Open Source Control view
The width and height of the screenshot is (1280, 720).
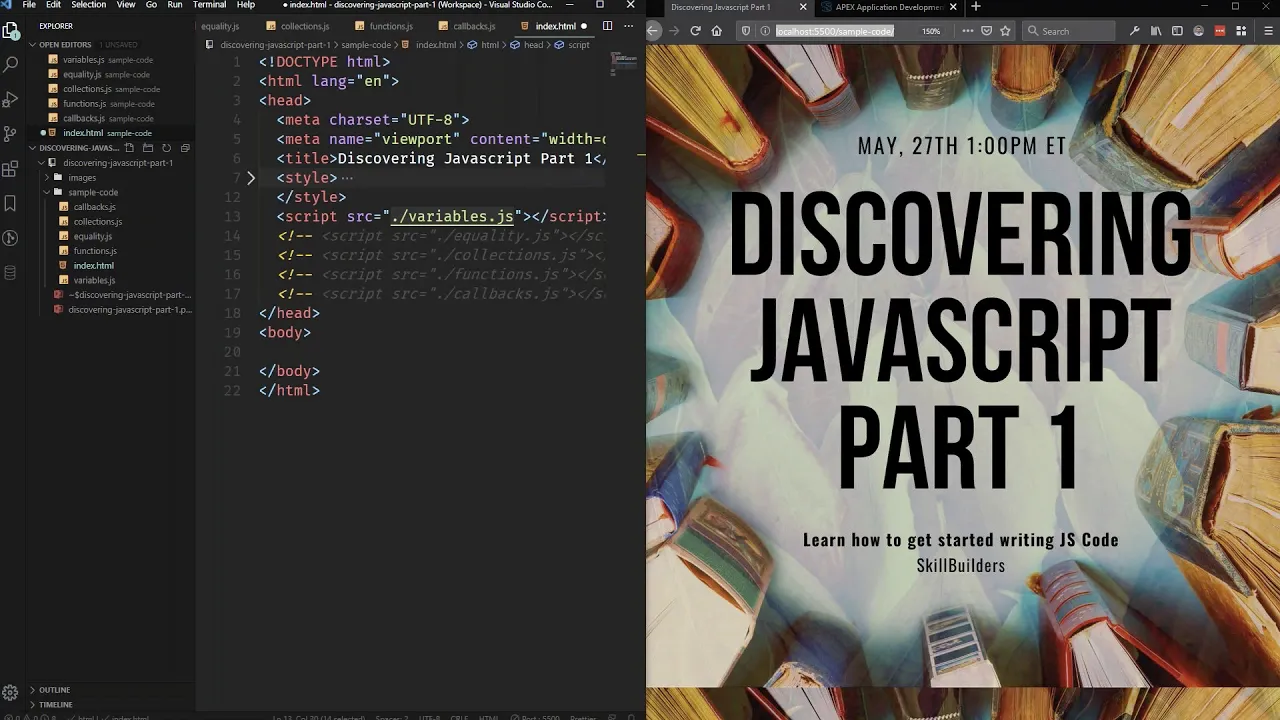click(10, 133)
